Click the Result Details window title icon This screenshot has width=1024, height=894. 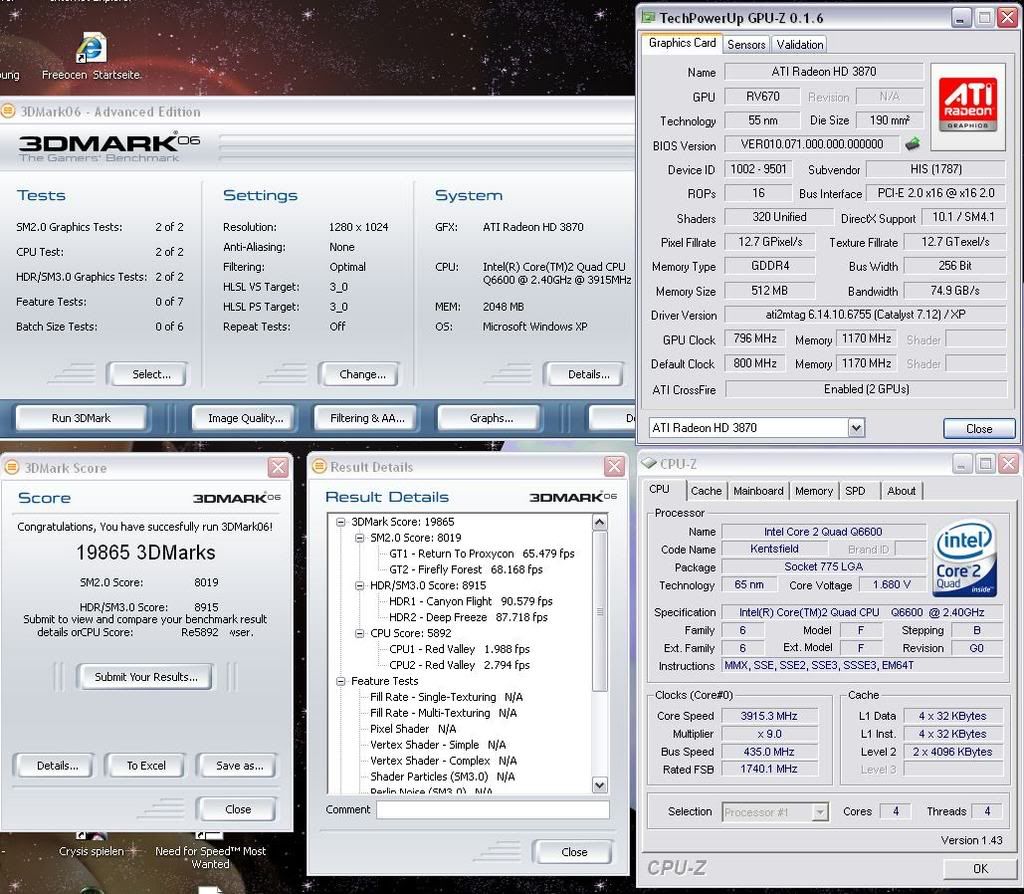point(319,466)
